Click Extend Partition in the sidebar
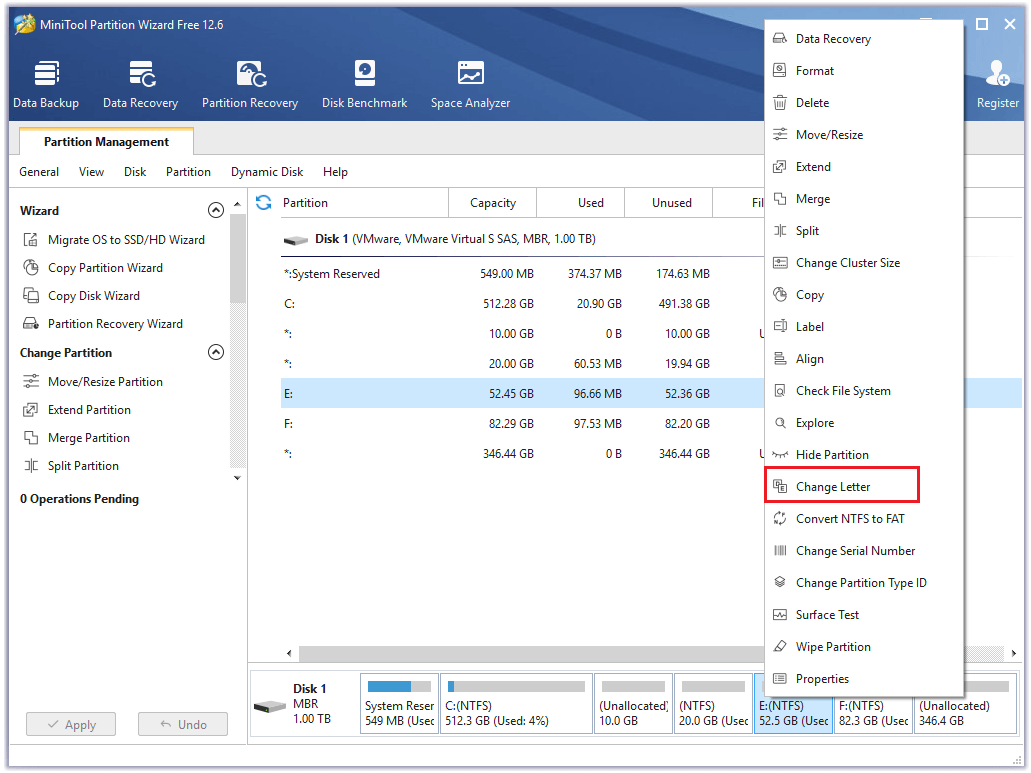1031x773 pixels. (77, 410)
